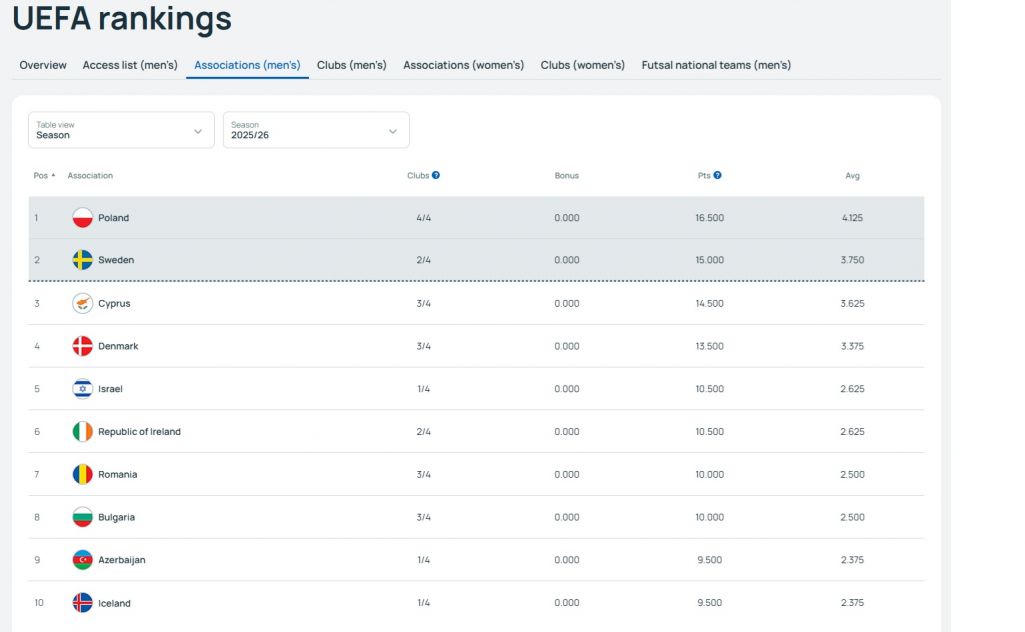The height and width of the screenshot is (632, 1025).
Task: Select the Republic of Ireland name
Action: [x=139, y=431]
